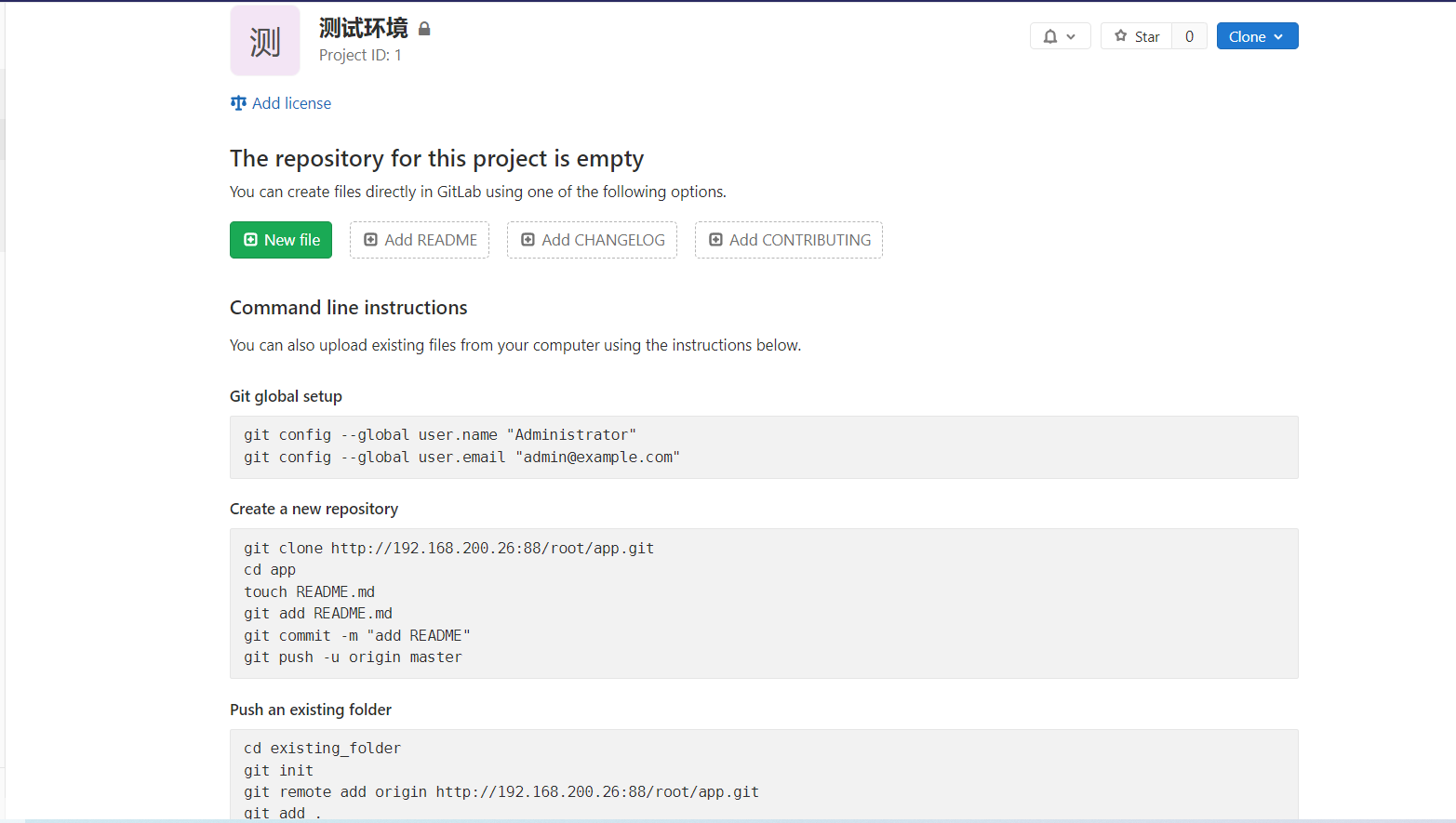The width and height of the screenshot is (1456, 823).
Task: Click the 'git push -u origin master' line
Action: [353, 657]
